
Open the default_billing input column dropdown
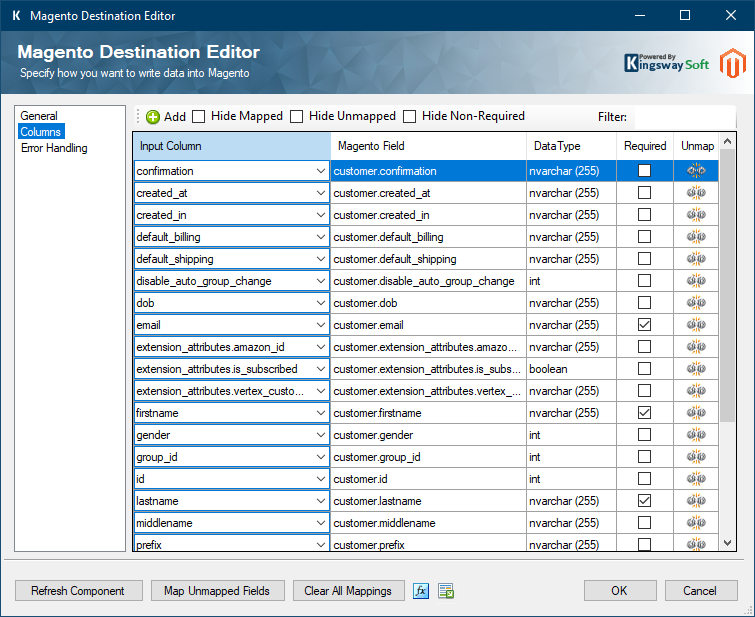click(x=321, y=237)
